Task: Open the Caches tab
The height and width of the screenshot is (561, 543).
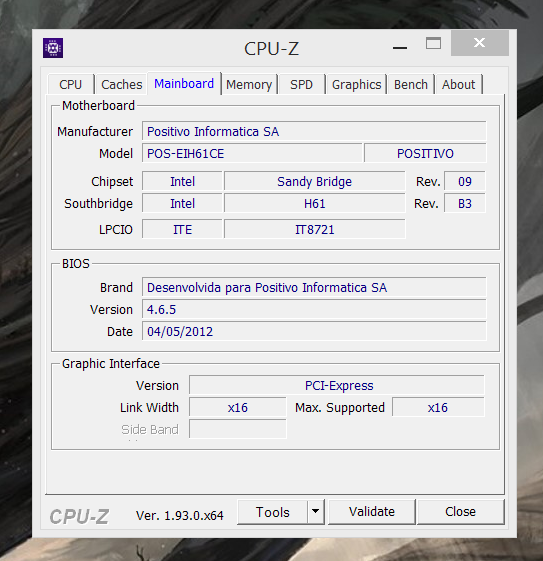Action: click(122, 85)
